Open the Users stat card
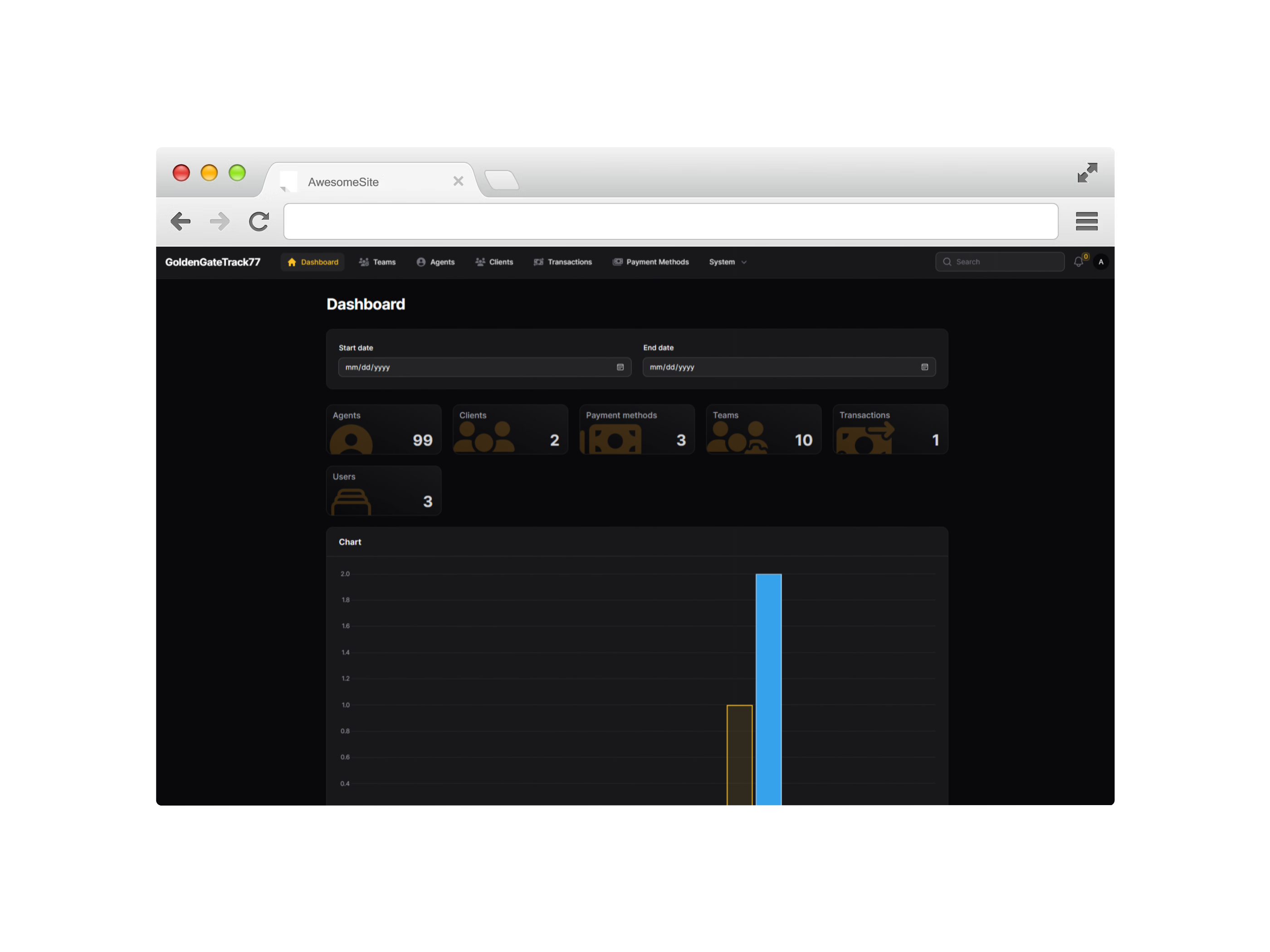 (x=384, y=491)
